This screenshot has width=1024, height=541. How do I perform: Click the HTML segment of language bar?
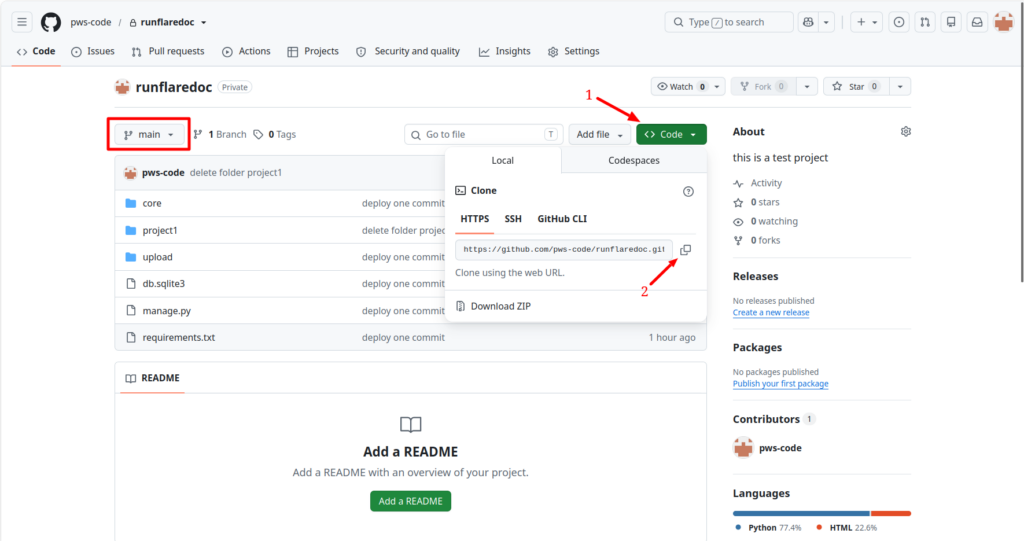[891, 514]
